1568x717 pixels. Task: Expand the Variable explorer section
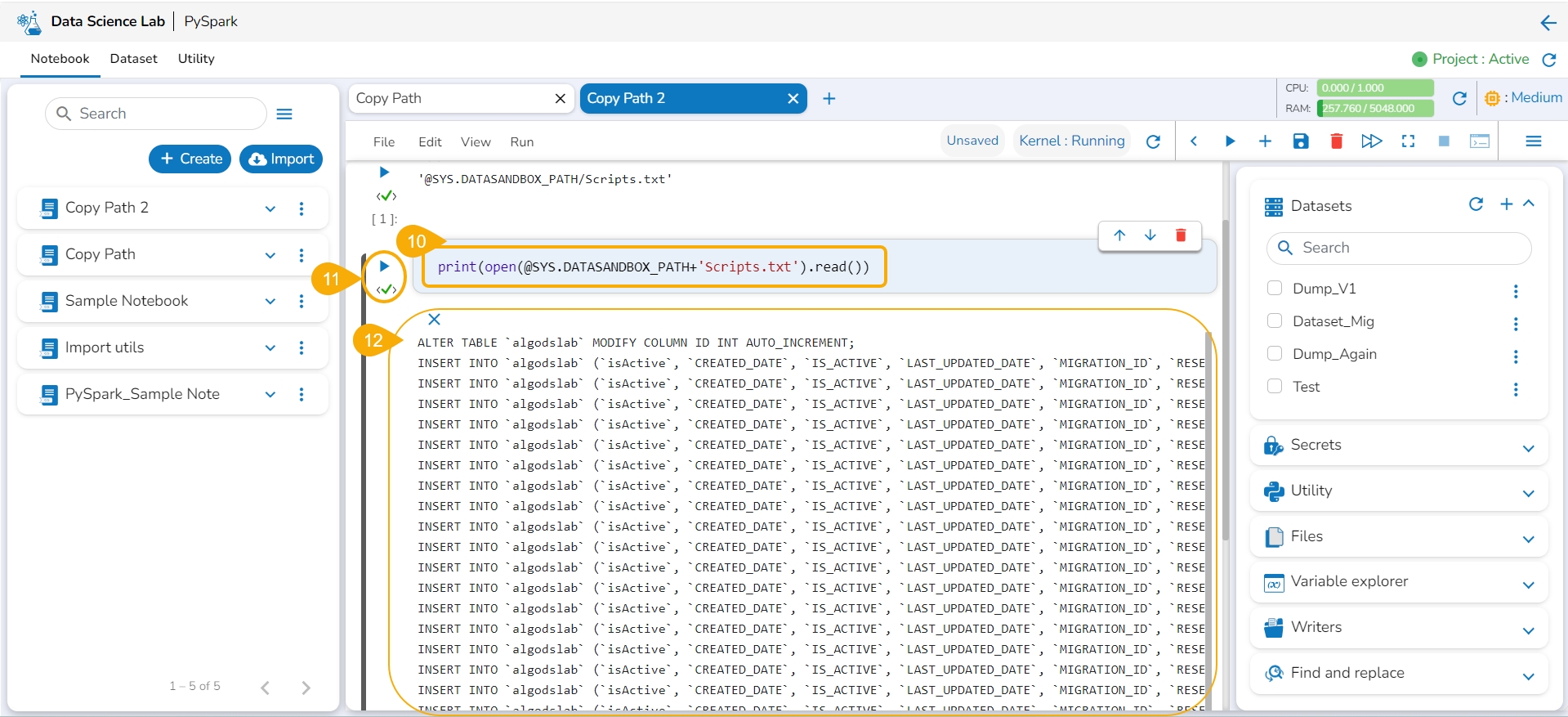(1528, 585)
